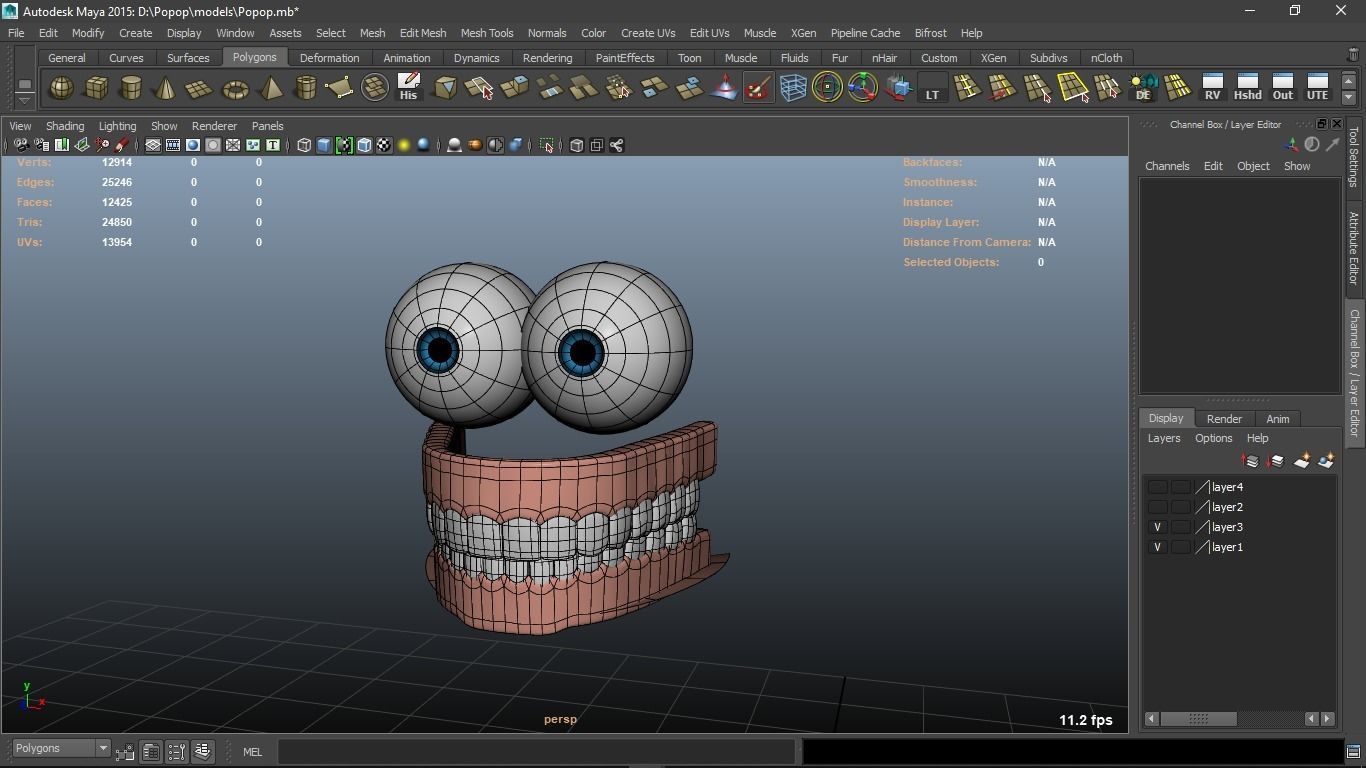Create a polygon torus from the shelf
Image resolution: width=1366 pixels, height=768 pixels.
[x=235, y=88]
